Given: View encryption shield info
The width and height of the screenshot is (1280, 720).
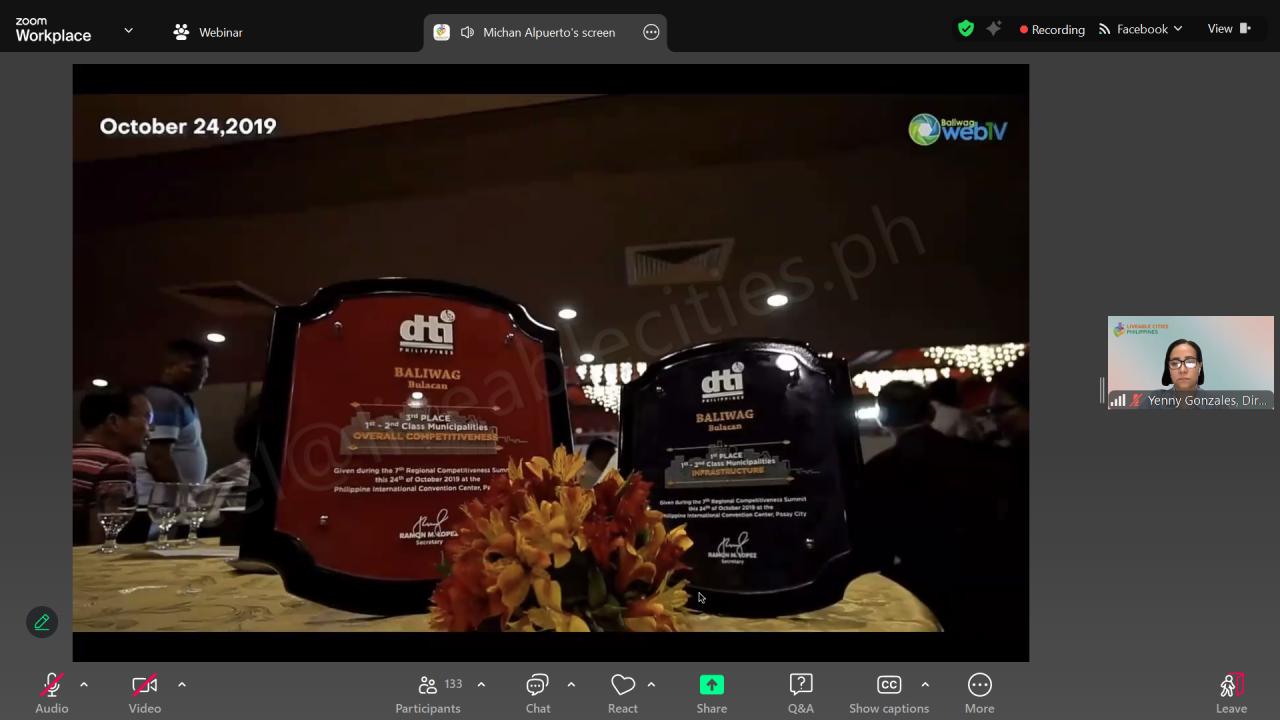Looking at the screenshot, I should [x=966, y=29].
